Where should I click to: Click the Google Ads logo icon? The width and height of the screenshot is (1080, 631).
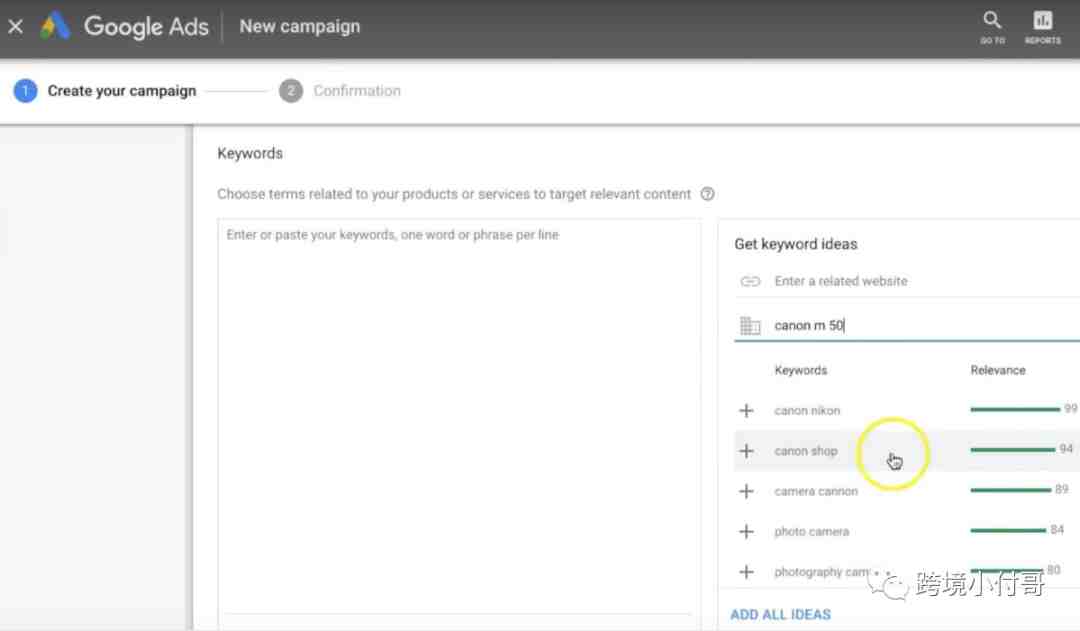pyautogui.click(x=55, y=26)
